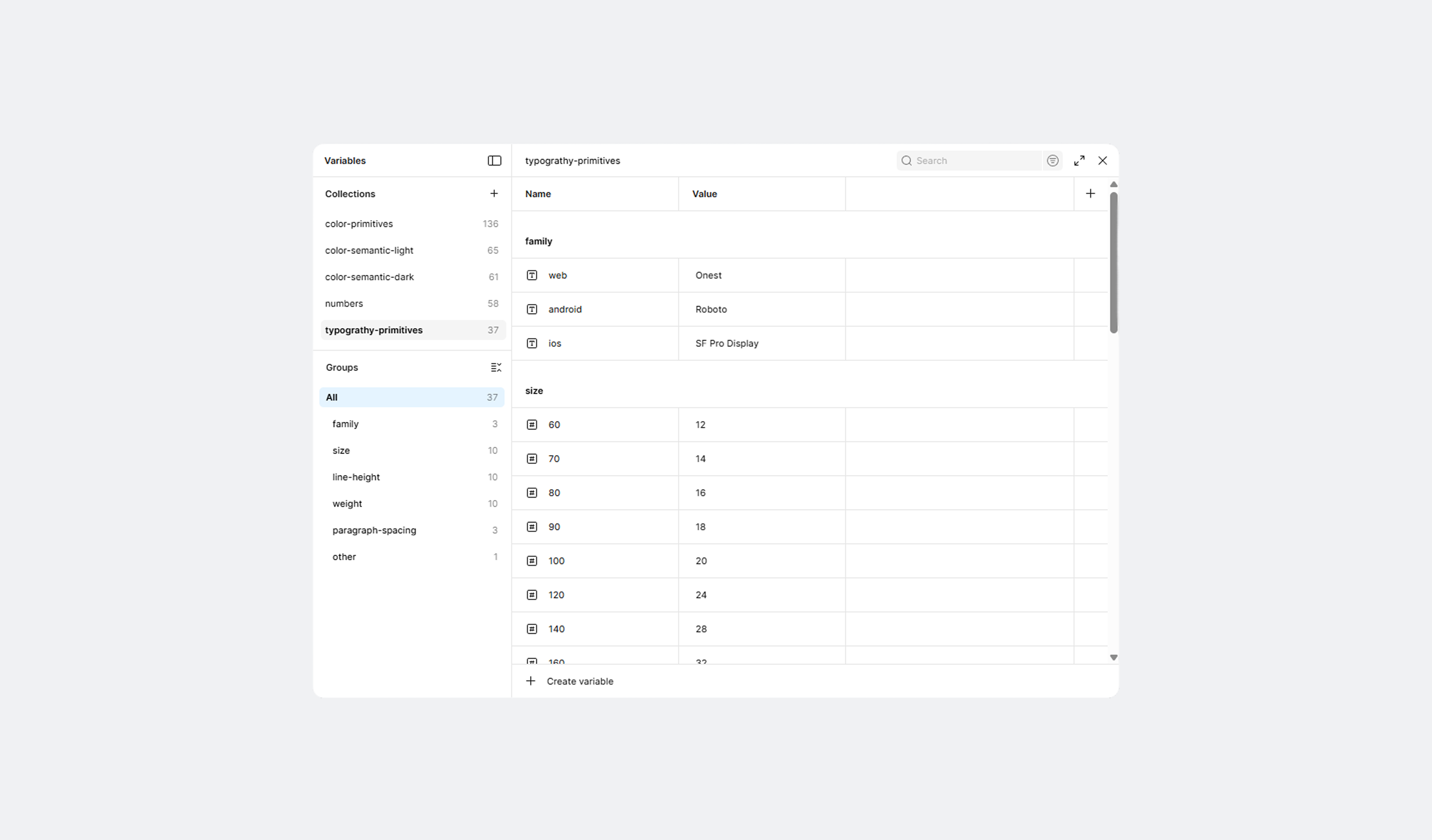The image size is (1432, 840).
Task: Select the numbers collection
Action: coord(412,304)
